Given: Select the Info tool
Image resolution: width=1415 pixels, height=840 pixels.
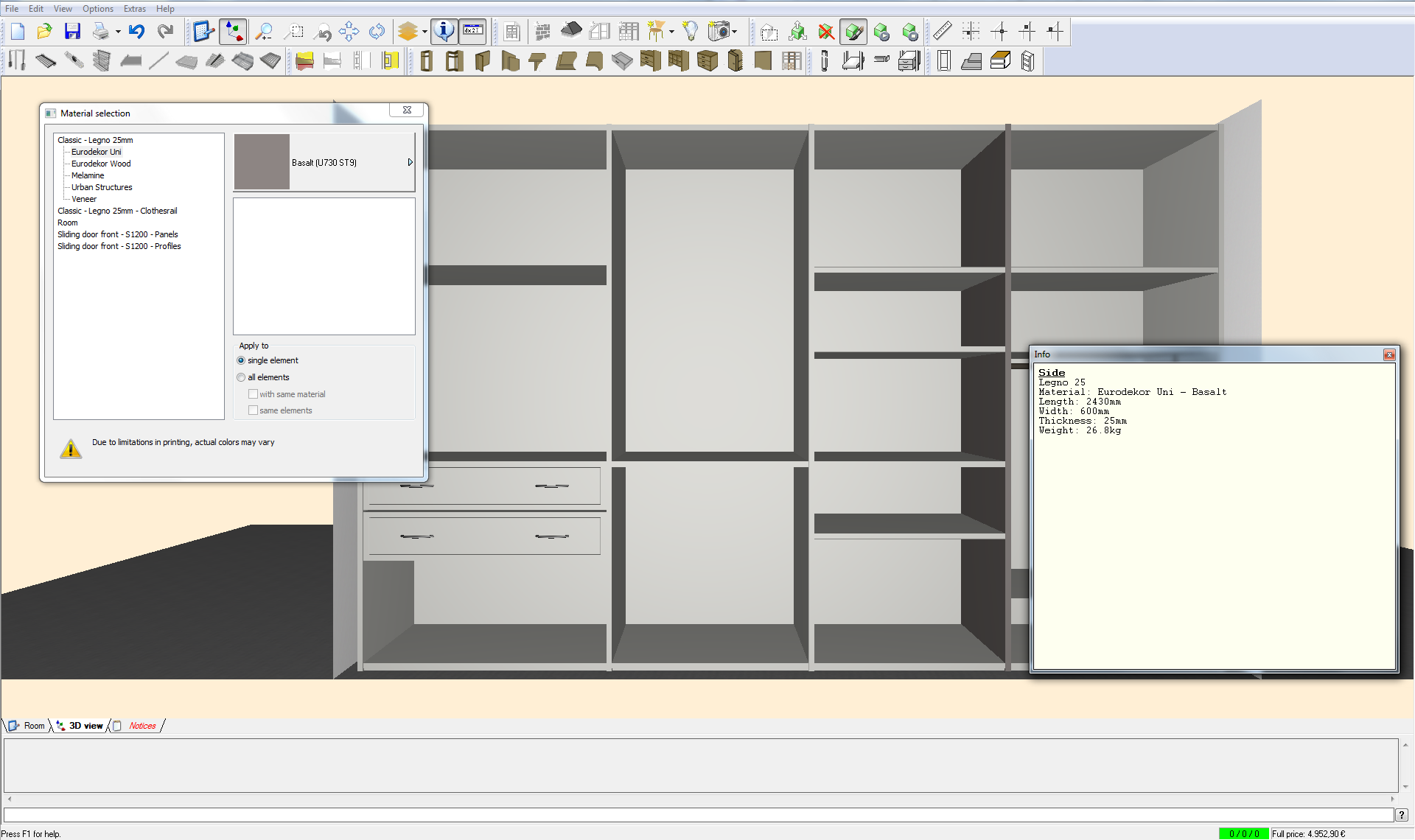Looking at the screenshot, I should click(x=444, y=32).
